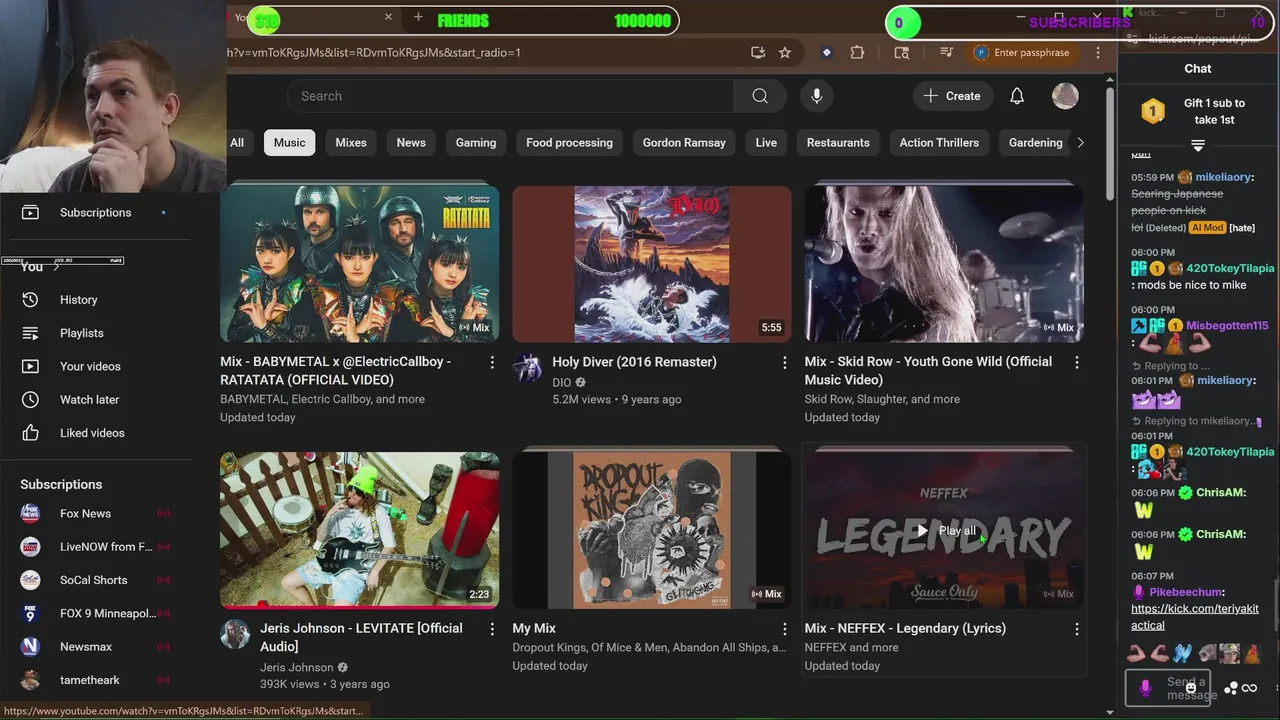
Task: Open History in the sidebar
Action: (x=95, y=300)
